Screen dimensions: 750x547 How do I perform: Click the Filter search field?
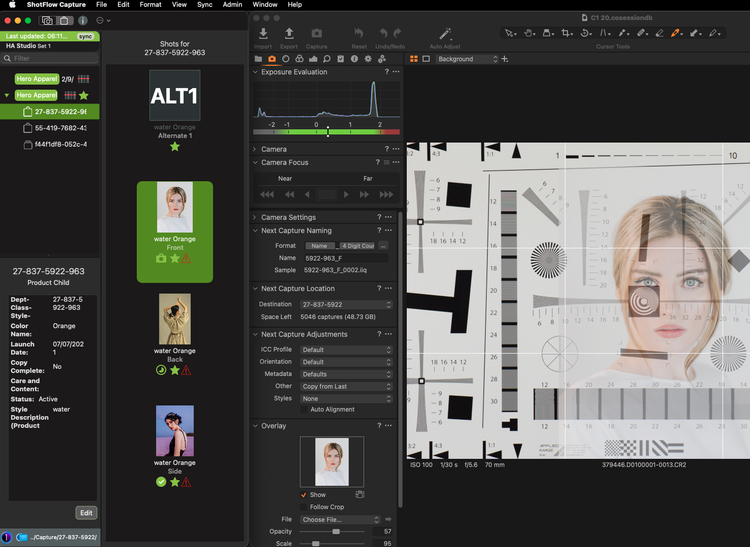tap(50, 58)
